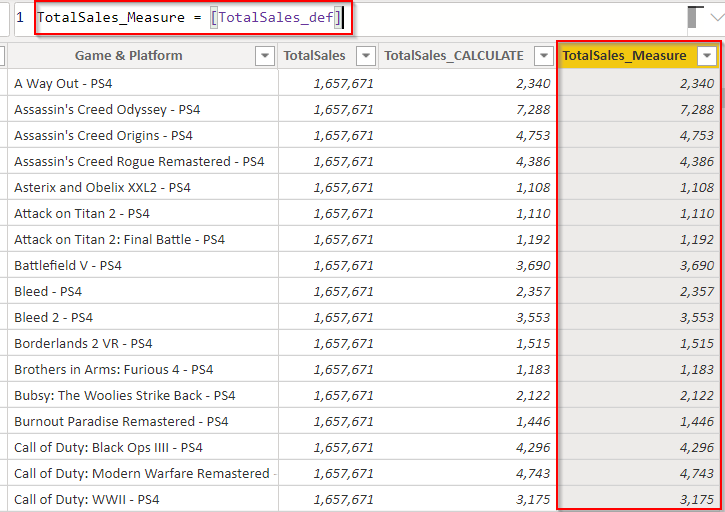725x512 pixels.
Task: Open the TotalSales column filter dropdown
Action: [366, 56]
